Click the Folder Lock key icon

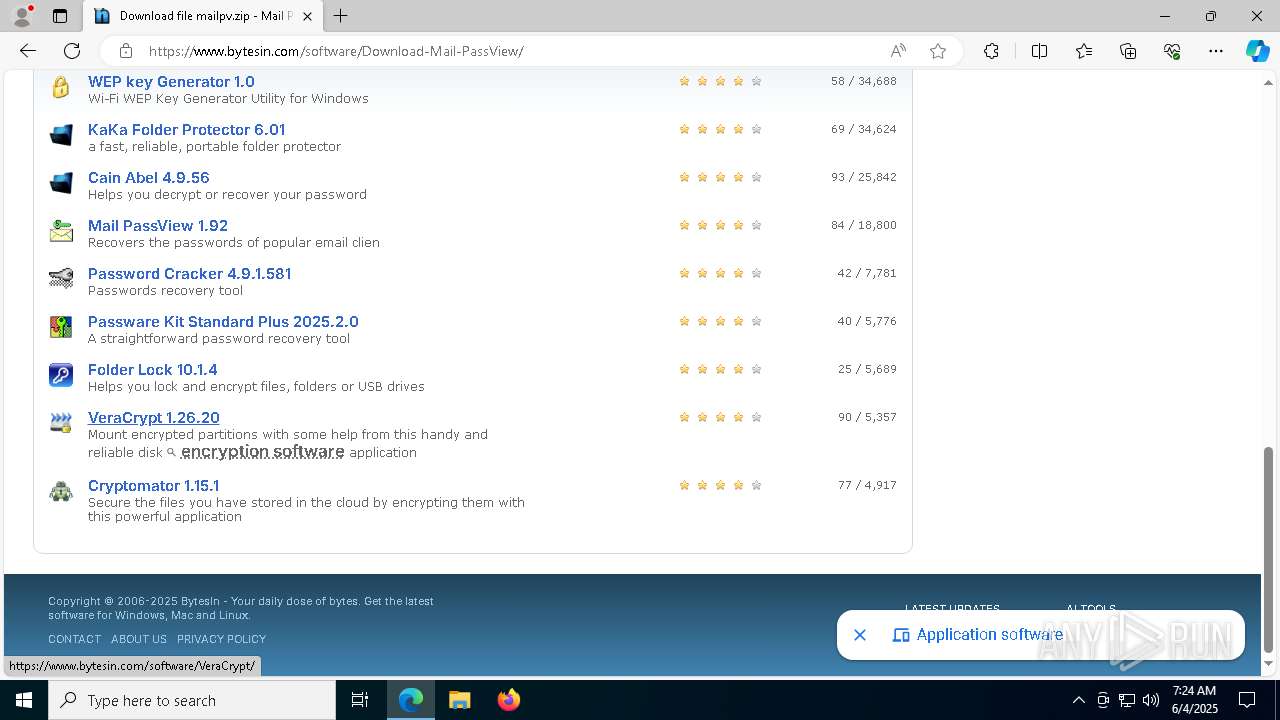click(x=61, y=375)
